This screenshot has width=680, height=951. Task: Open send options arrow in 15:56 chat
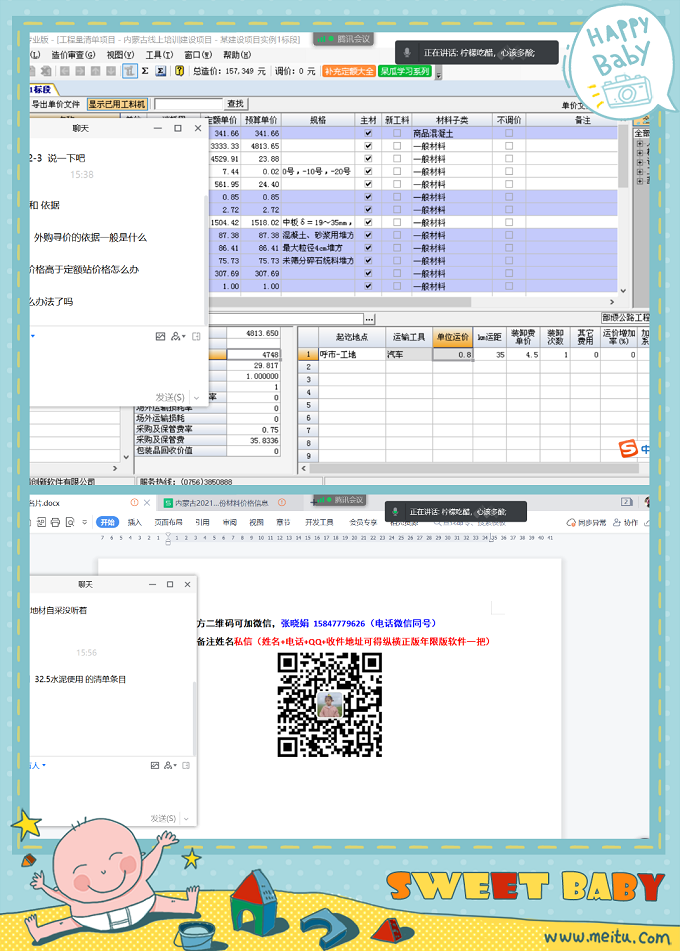point(186,819)
